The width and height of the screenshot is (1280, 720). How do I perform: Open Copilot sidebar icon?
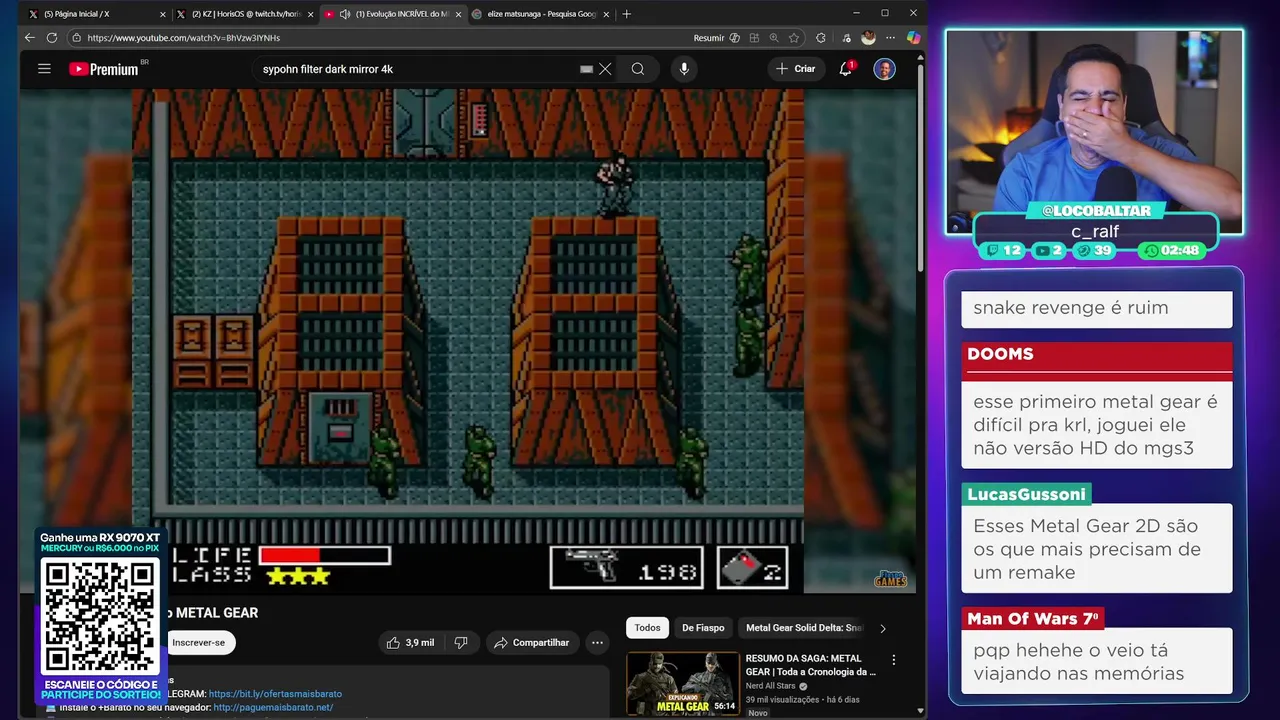(x=913, y=38)
